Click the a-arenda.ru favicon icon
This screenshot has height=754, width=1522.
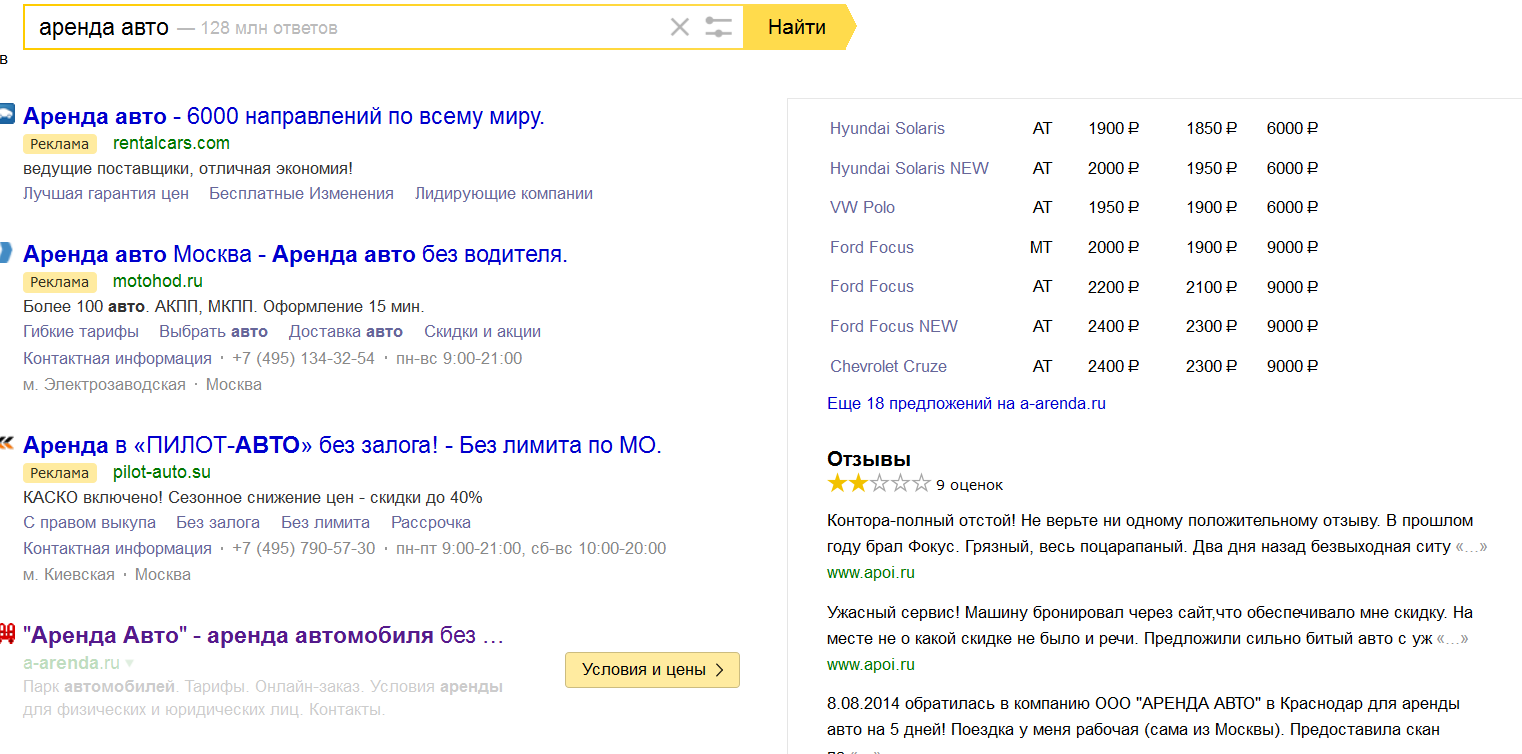coord(7,633)
